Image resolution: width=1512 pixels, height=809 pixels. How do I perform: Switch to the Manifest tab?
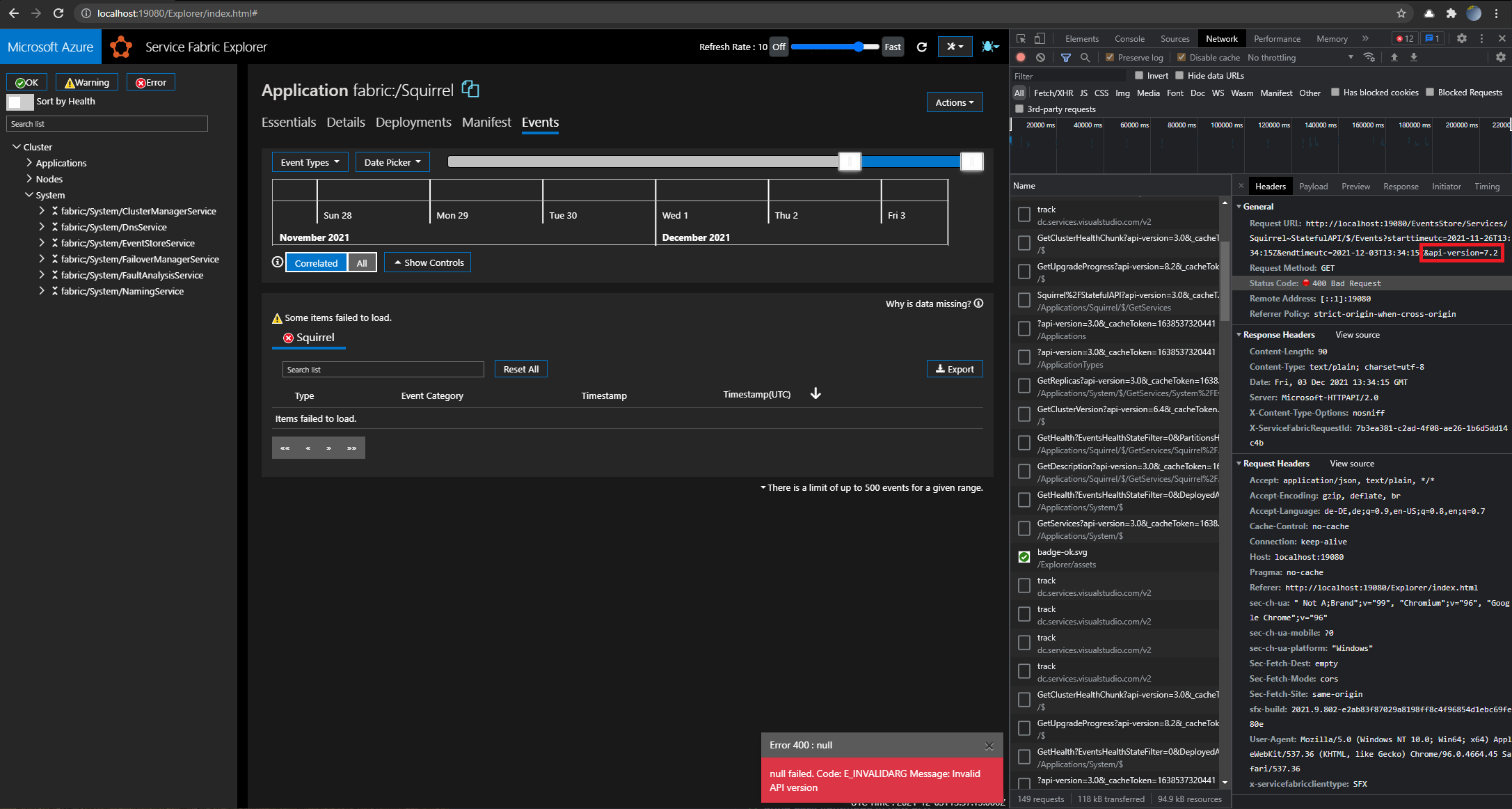click(x=486, y=122)
